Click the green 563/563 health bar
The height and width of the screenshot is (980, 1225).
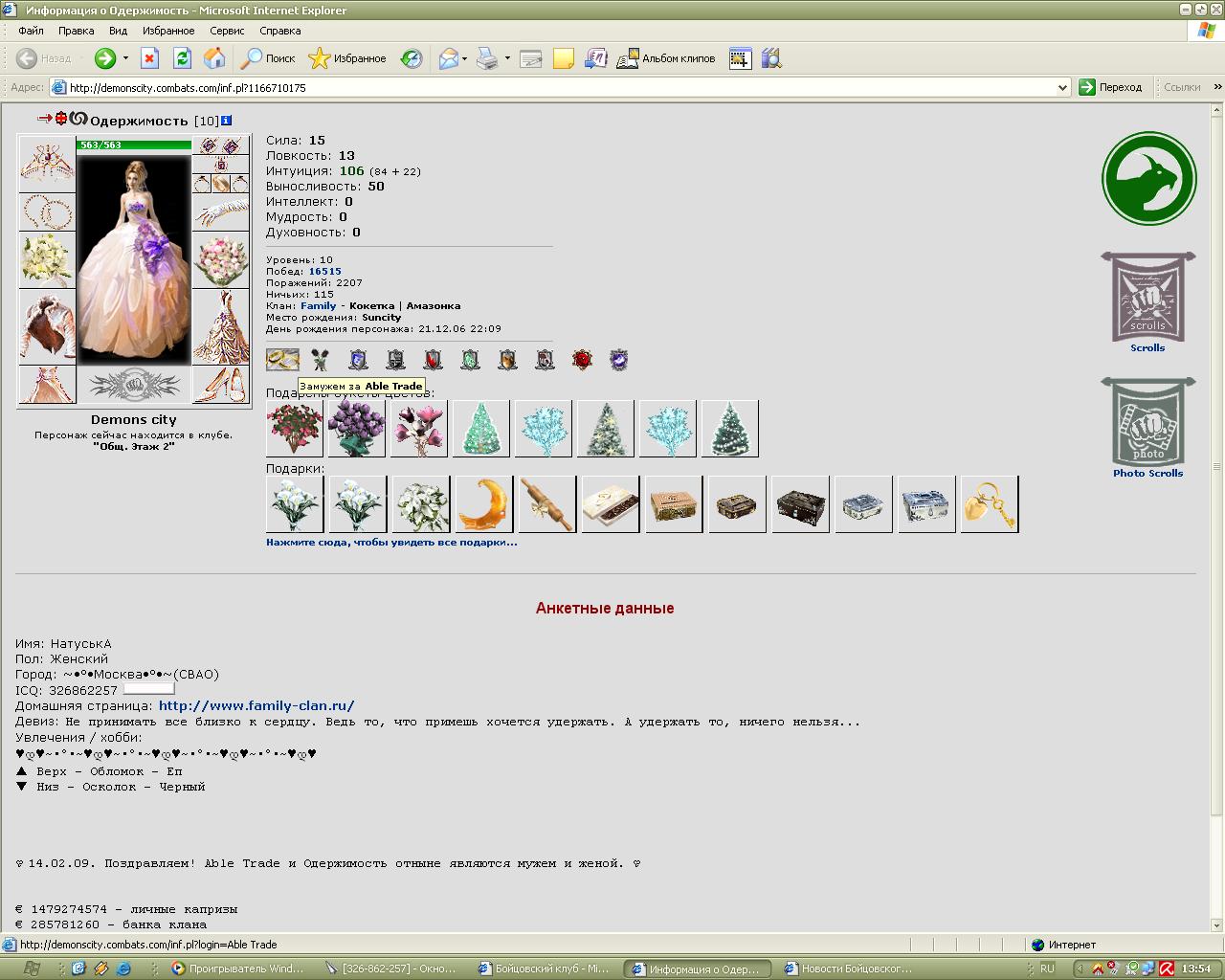coord(134,145)
